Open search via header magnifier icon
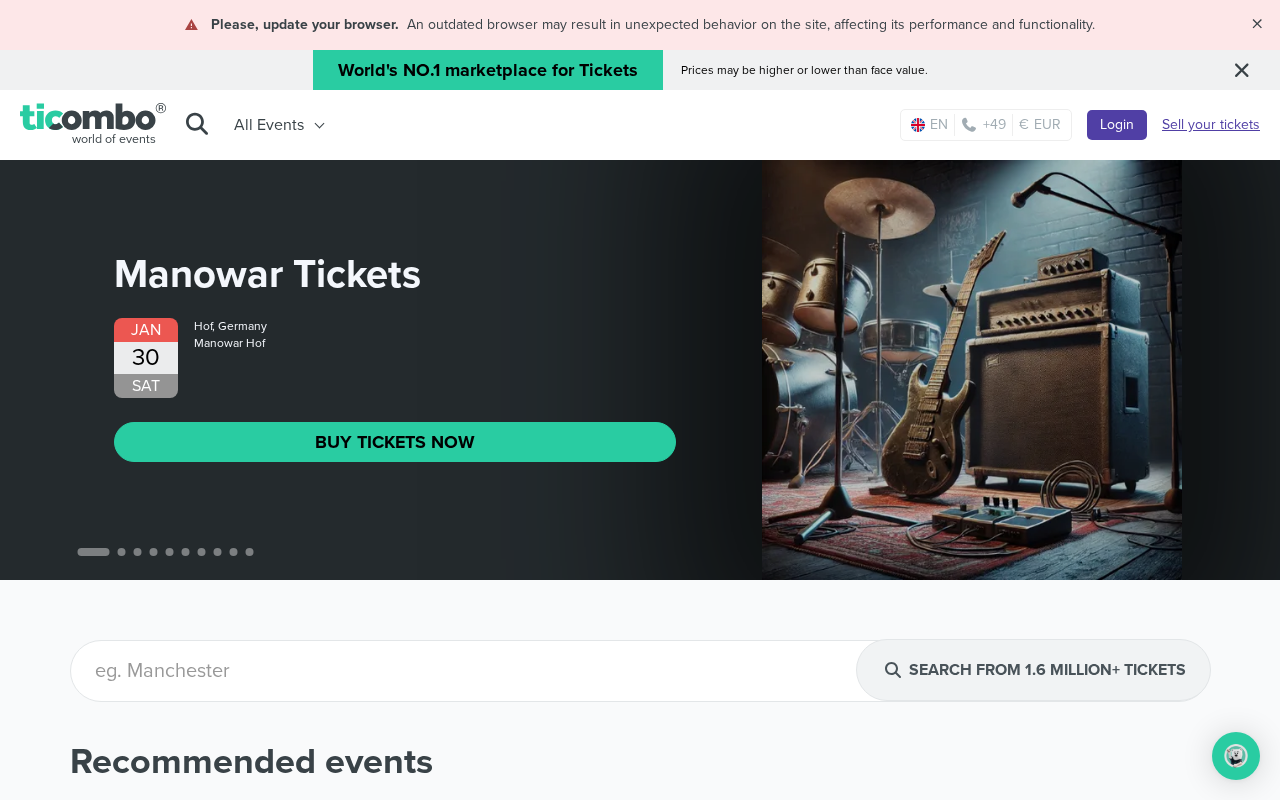 click(x=197, y=124)
